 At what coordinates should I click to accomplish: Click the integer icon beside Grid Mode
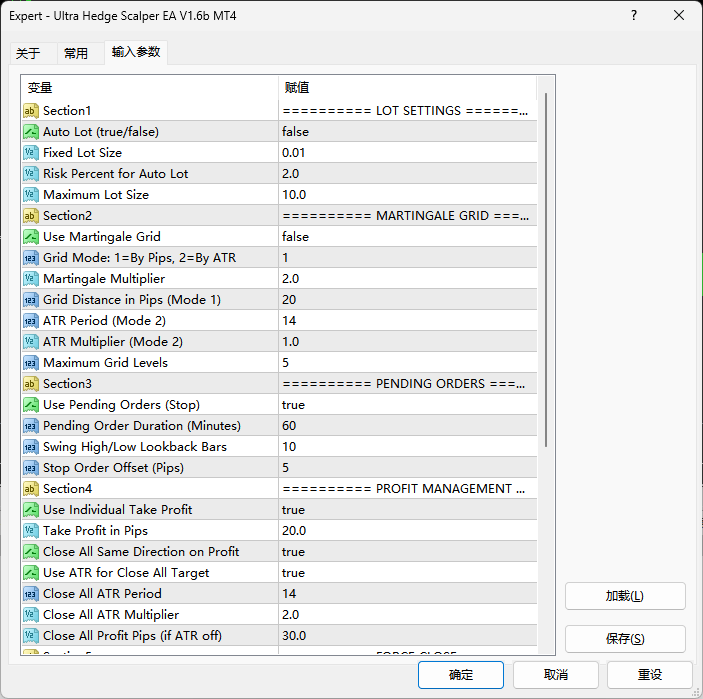[x=31, y=258]
